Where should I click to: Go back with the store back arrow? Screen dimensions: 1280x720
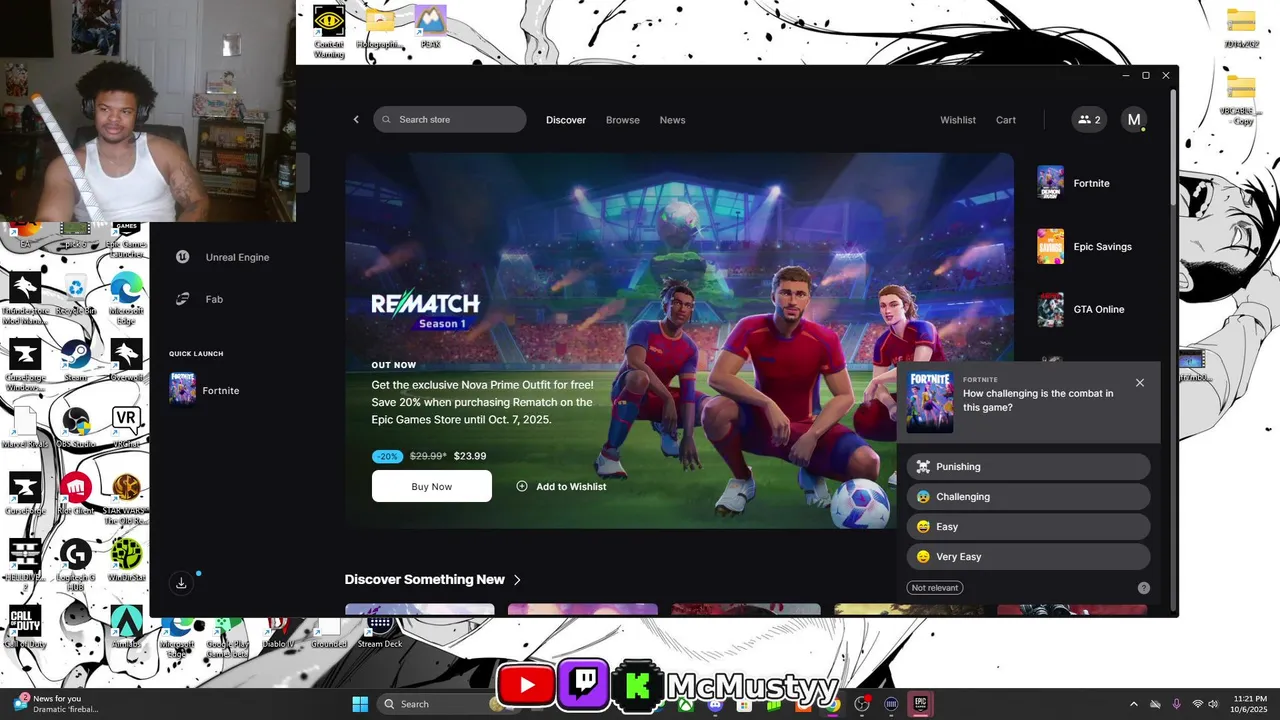pos(356,120)
